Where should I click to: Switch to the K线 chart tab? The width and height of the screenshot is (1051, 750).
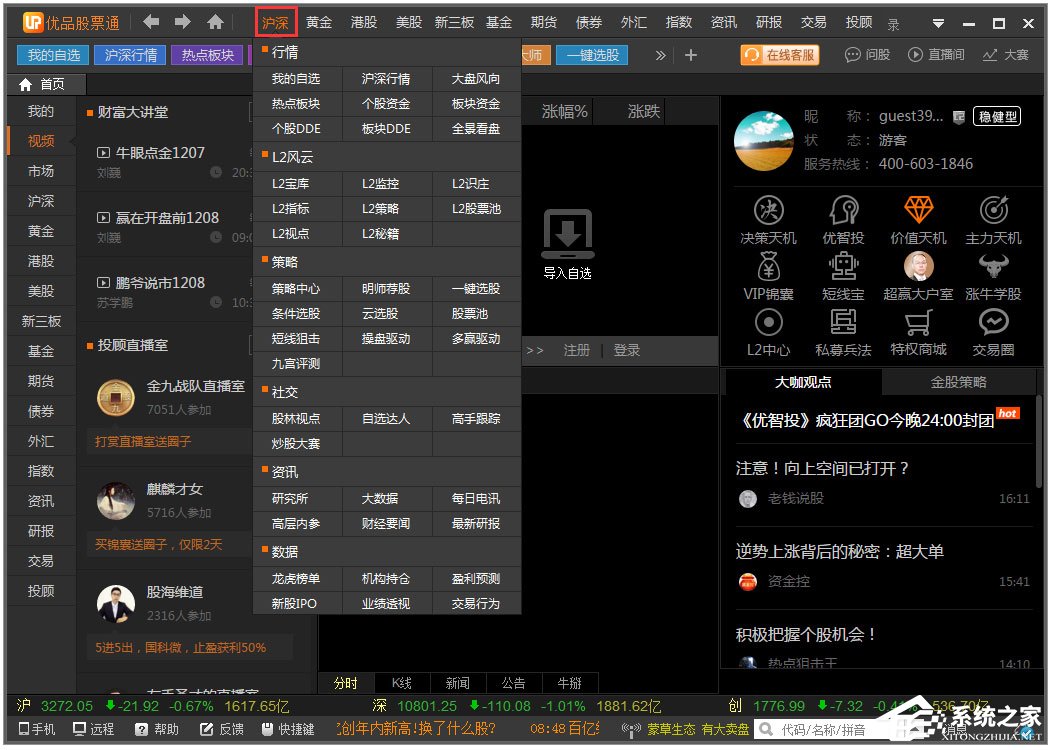(x=402, y=683)
